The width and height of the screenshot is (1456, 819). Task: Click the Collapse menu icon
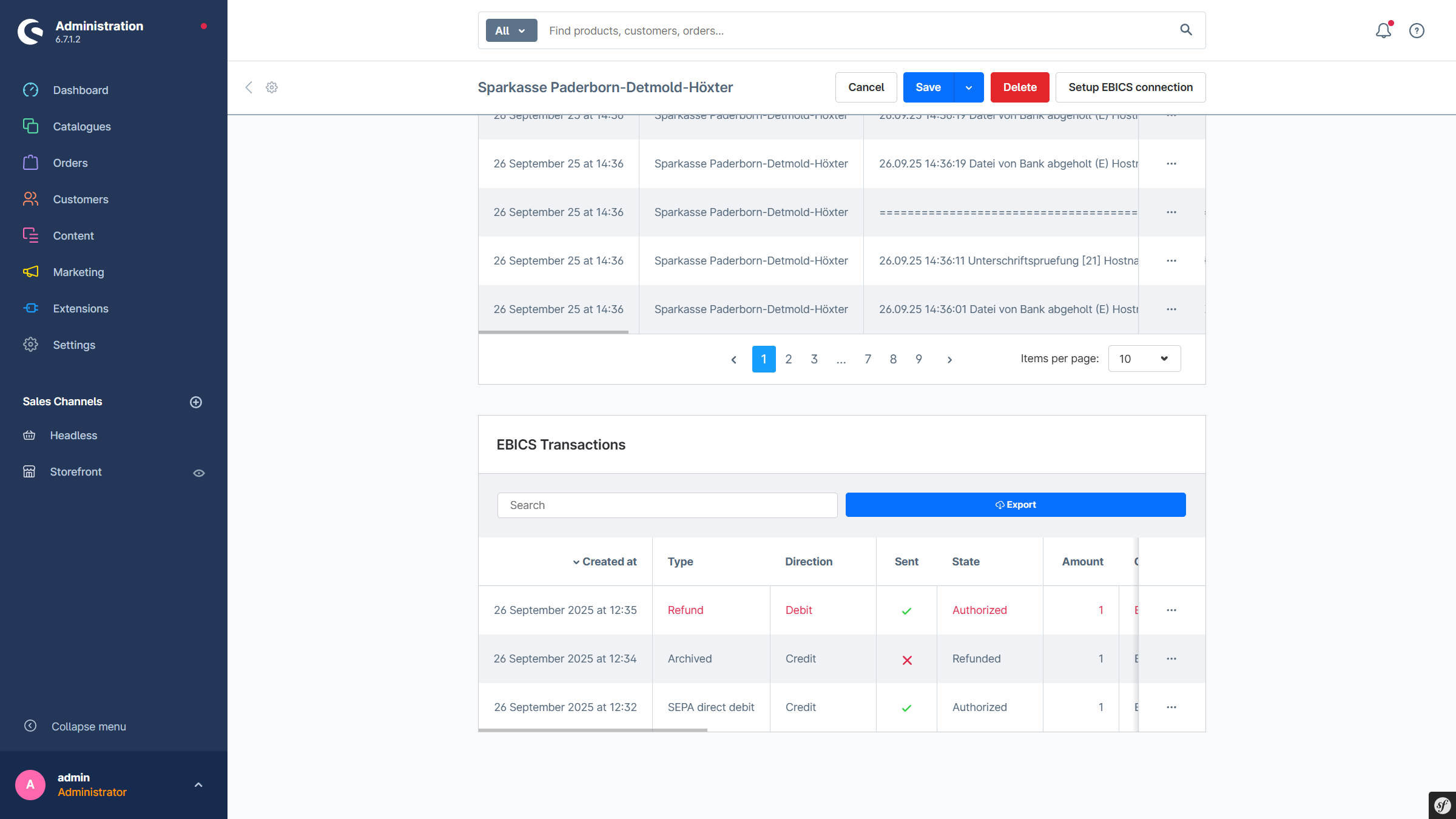pyautogui.click(x=30, y=726)
